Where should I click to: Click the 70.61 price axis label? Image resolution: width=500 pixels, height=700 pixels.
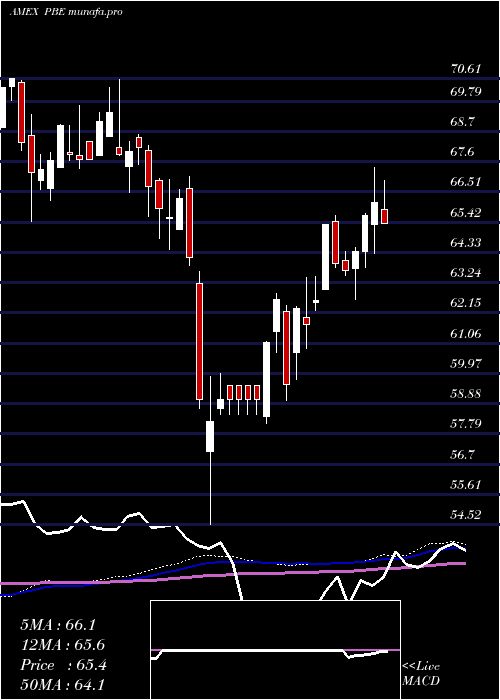click(x=467, y=69)
